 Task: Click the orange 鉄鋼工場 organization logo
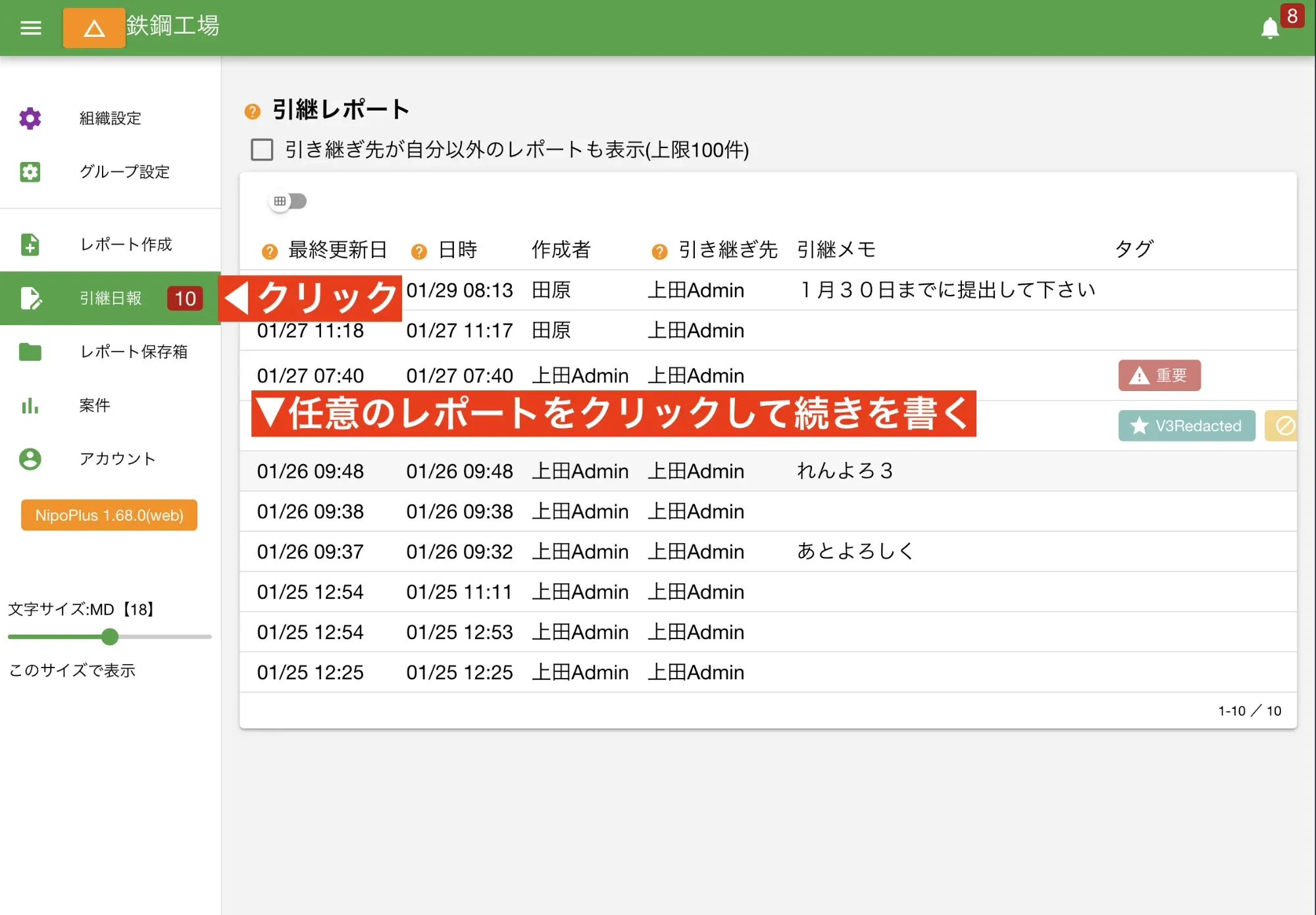pyautogui.click(x=93, y=28)
